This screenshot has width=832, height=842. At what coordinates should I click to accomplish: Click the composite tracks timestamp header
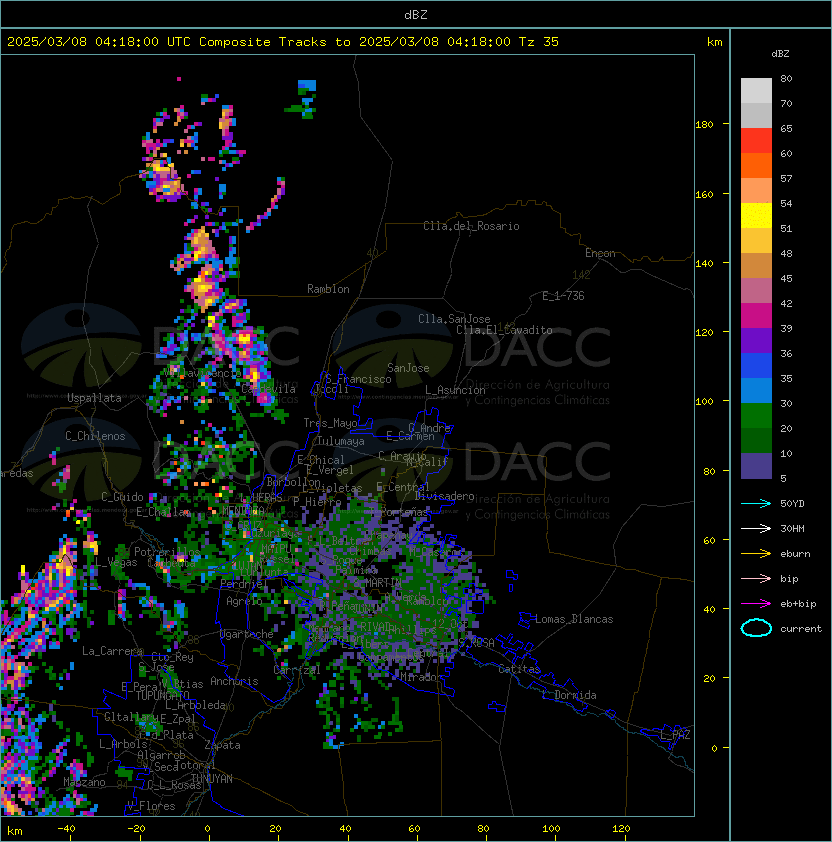[283, 42]
